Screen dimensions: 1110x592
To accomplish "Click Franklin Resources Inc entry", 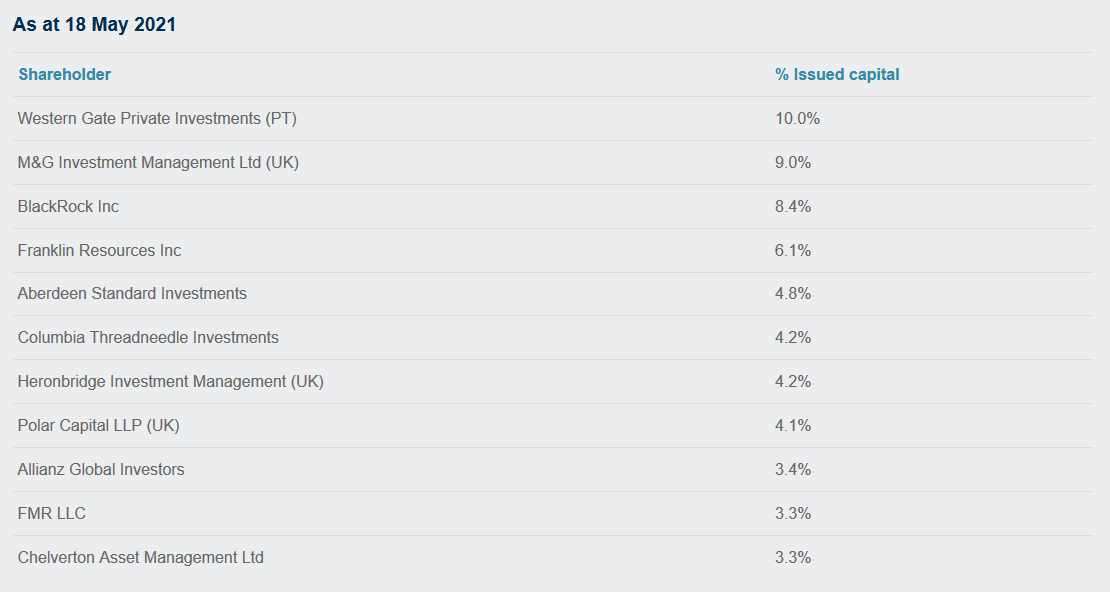I will pyautogui.click(x=99, y=250).
